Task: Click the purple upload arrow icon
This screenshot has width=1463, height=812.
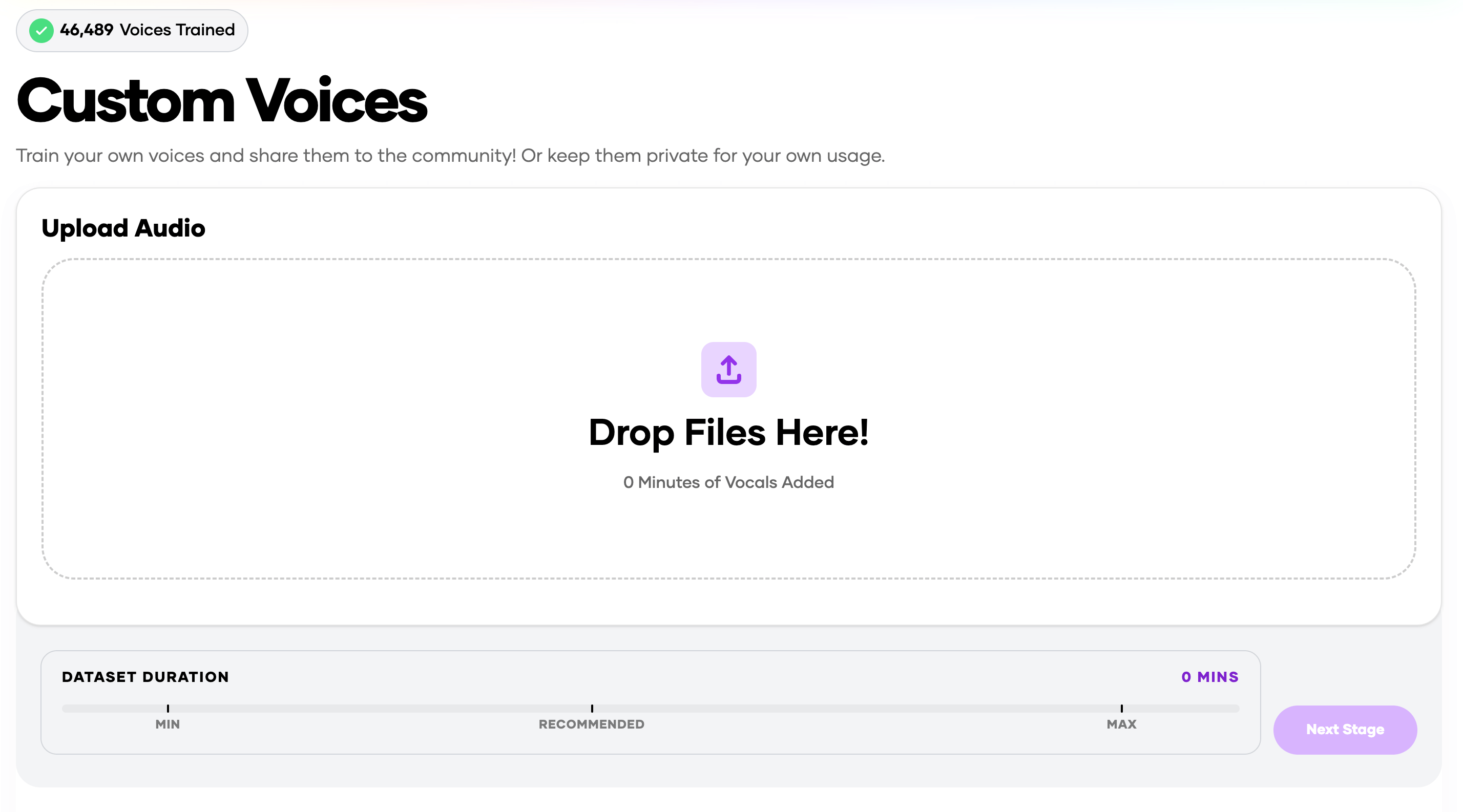Action: click(x=728, y=370)
